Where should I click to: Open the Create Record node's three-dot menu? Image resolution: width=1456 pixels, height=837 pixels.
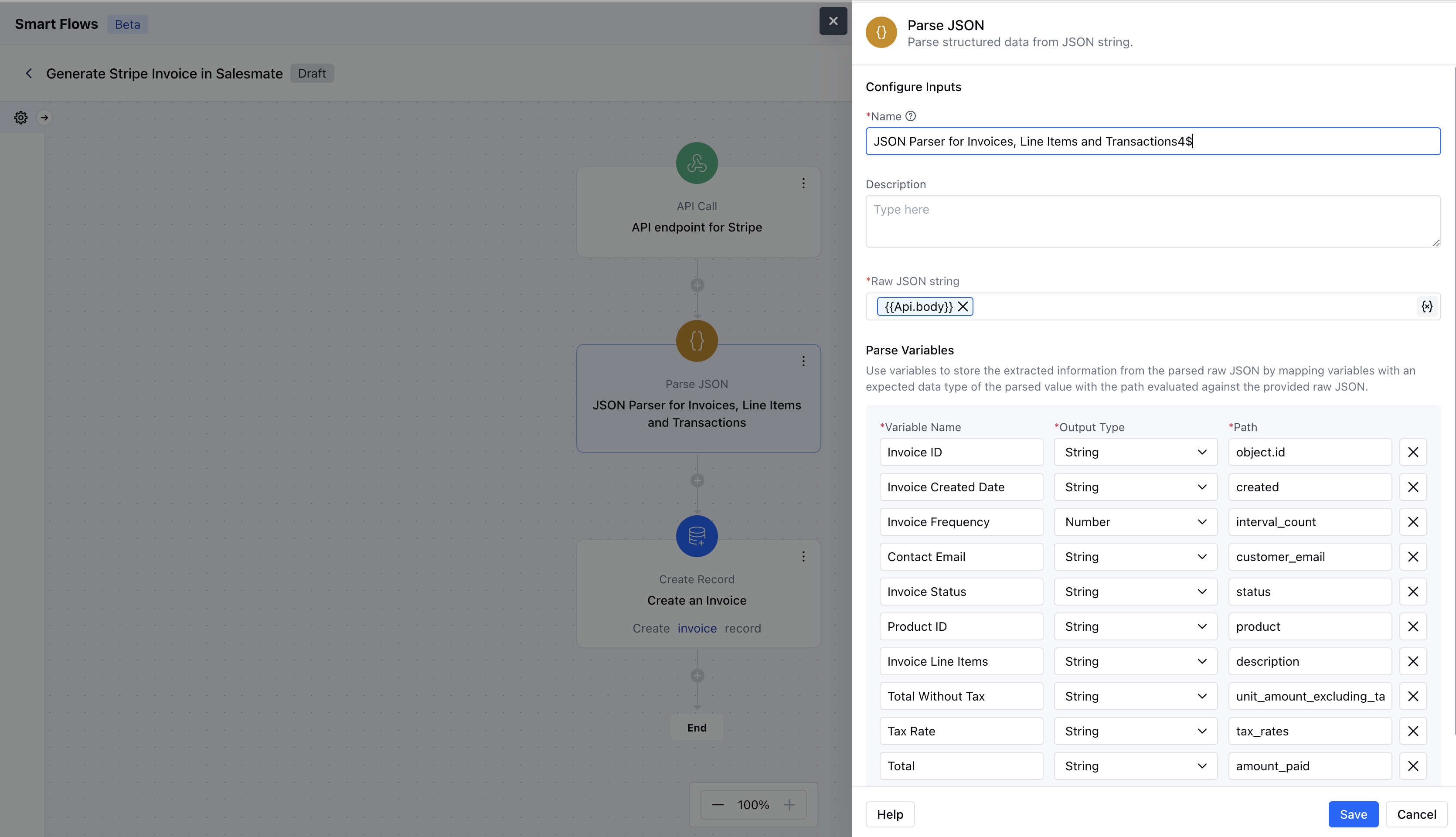[803, 556]
